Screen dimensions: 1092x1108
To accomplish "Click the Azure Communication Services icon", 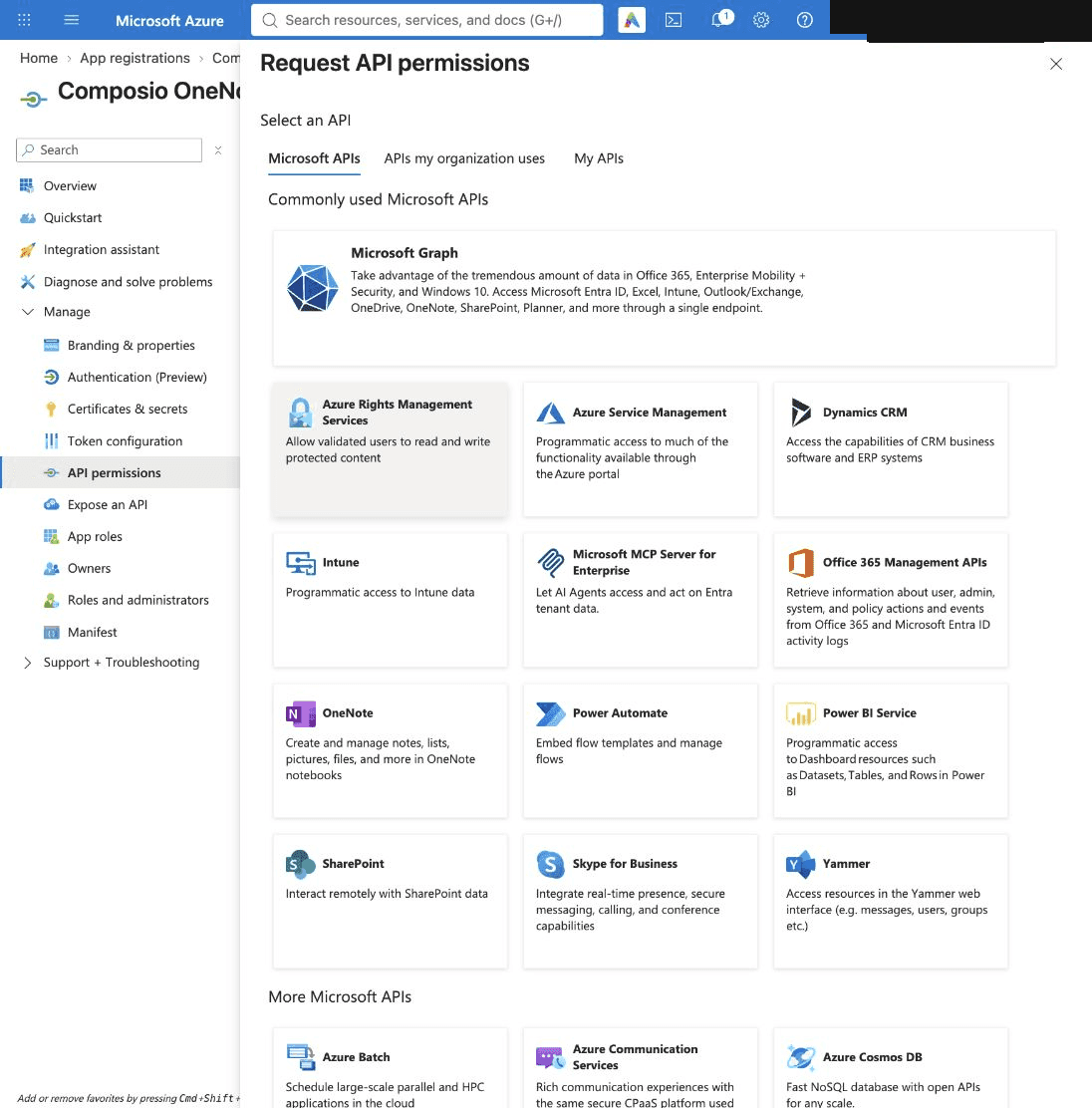I will pos(551,1057).
